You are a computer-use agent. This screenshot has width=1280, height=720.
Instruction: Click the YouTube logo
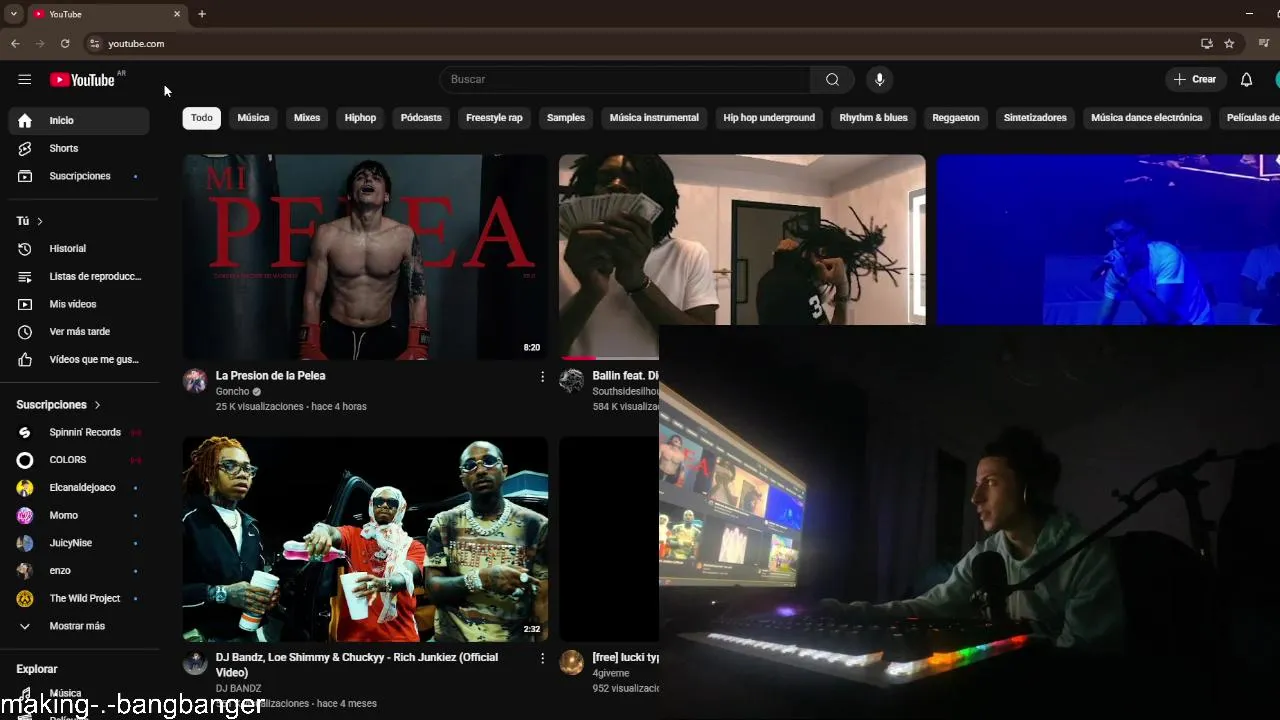83,79
